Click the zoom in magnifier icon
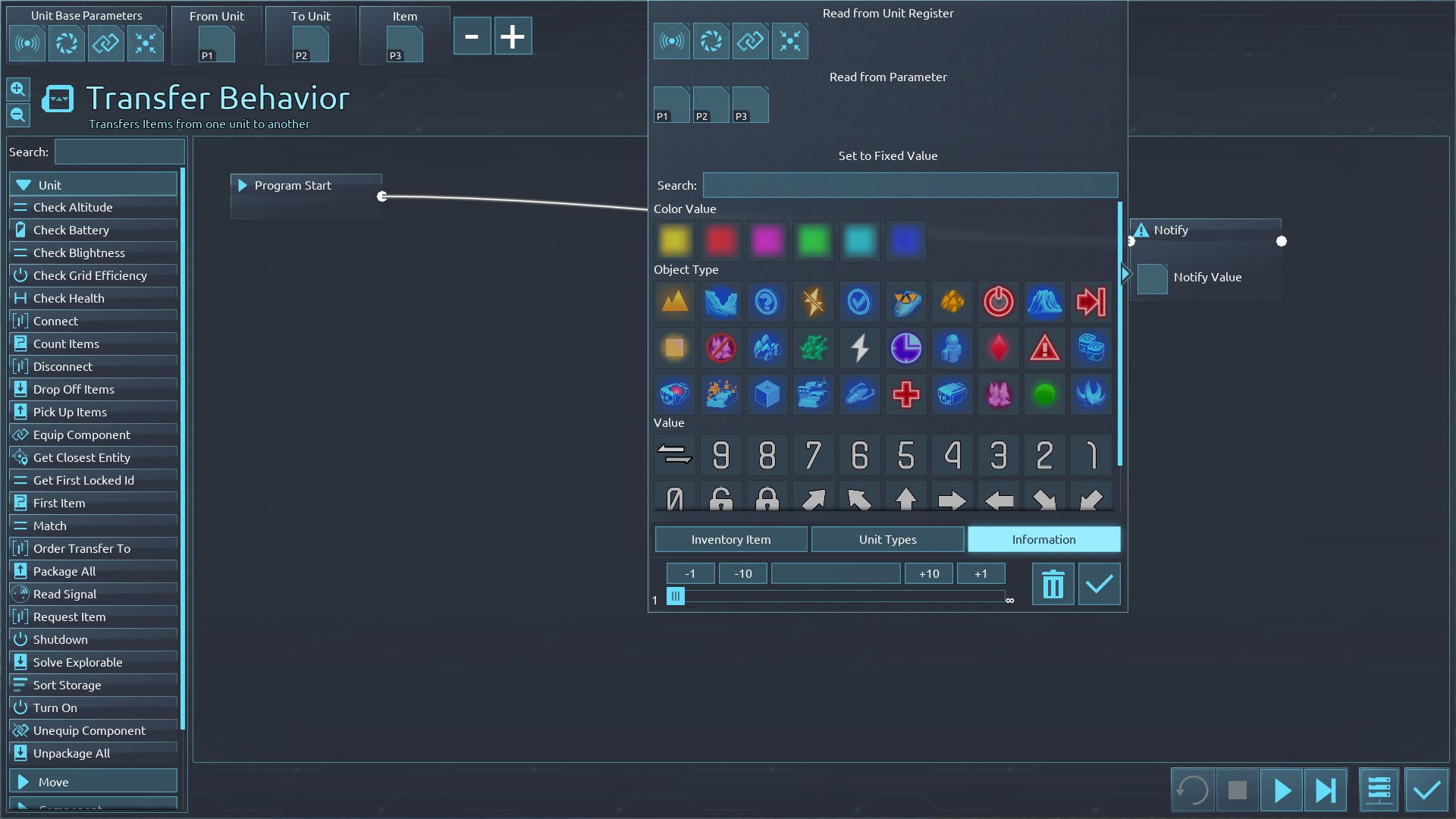Viewport: 1456px width, 819px height. tap(18, 89)
